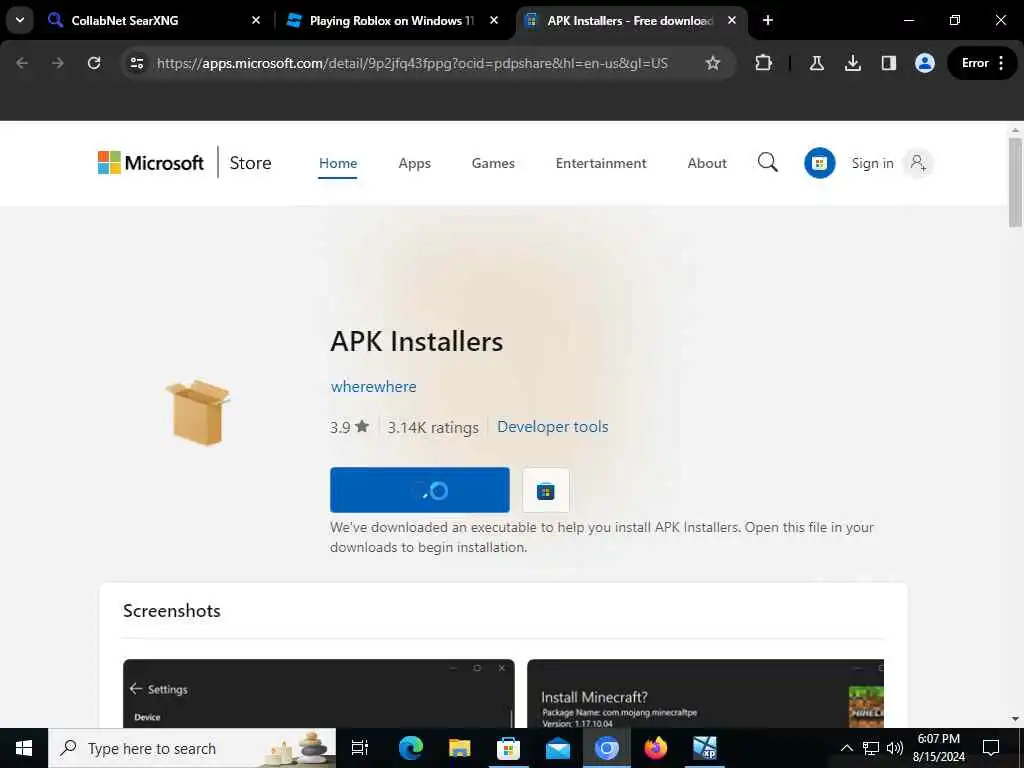The height and width of the screenshot is (768, 1024).
Task: Open the Store search magnifier
Action: [768, 163]
